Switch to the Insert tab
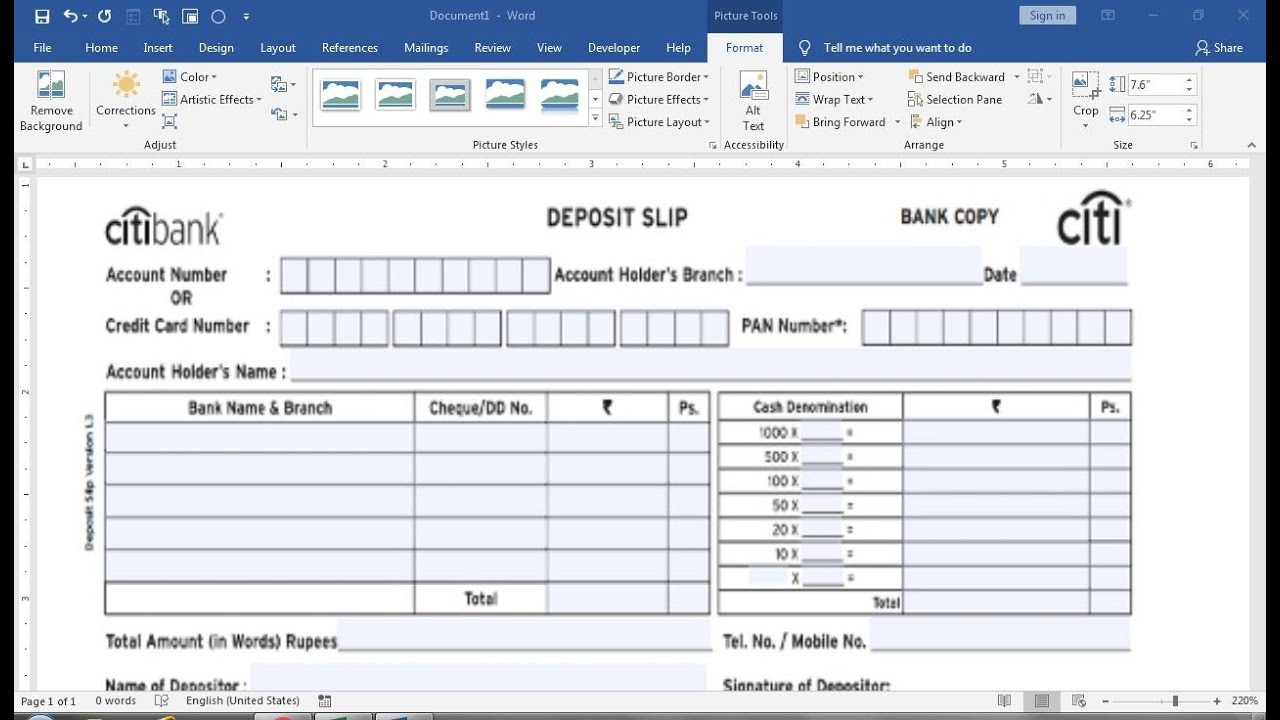The height and width of the screenshot is (720, 1280). 158,48
